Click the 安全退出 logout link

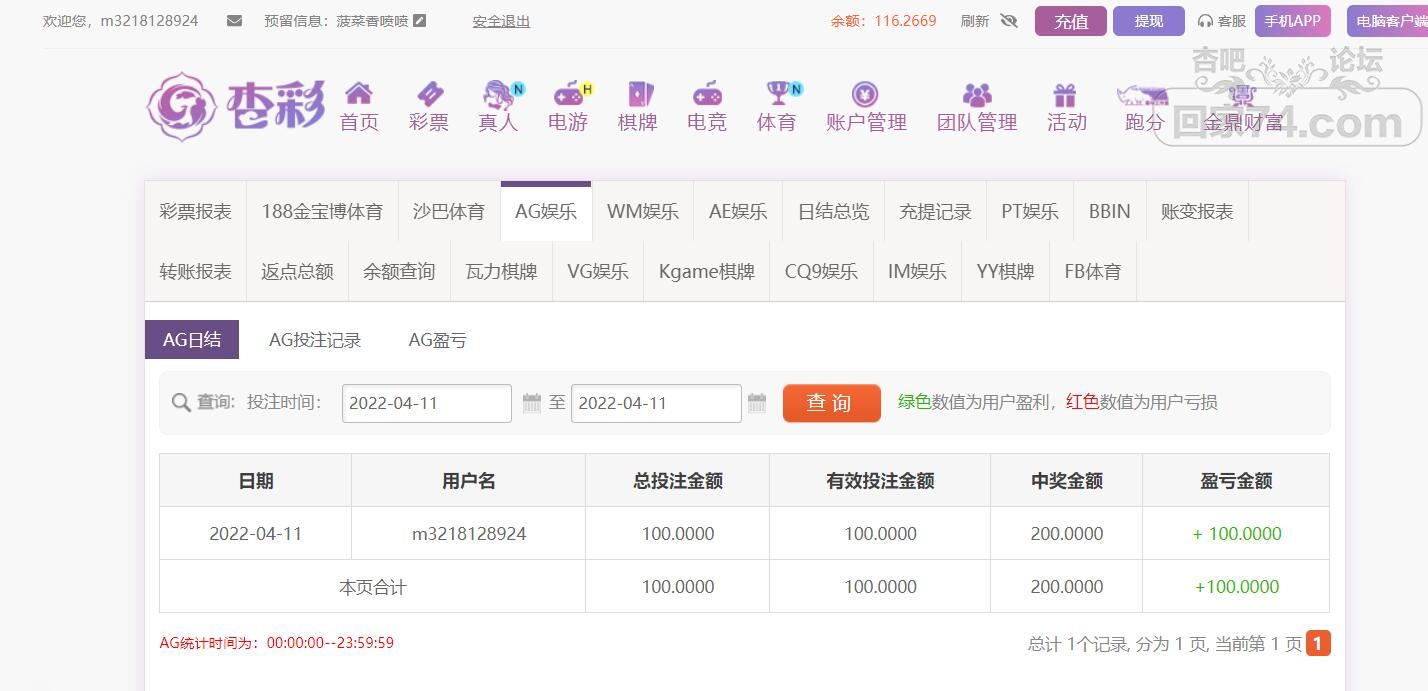(x=501, y=21)
